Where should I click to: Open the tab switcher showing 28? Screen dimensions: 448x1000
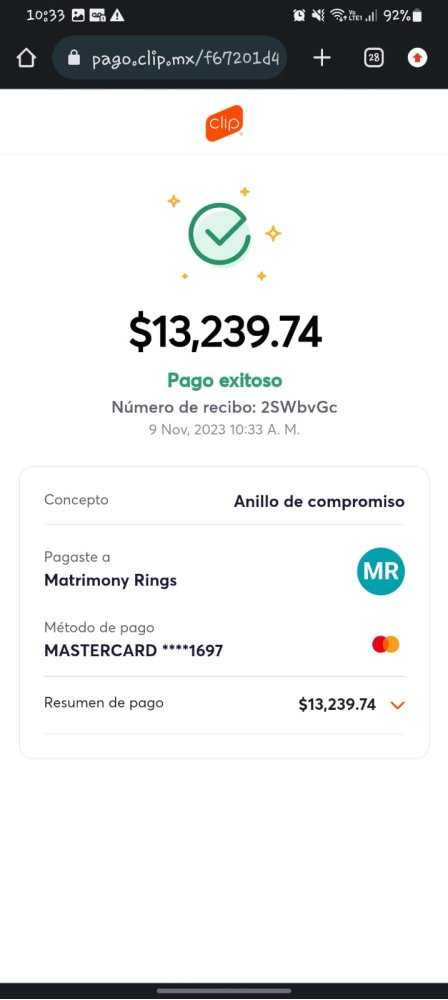click(373, 59)
